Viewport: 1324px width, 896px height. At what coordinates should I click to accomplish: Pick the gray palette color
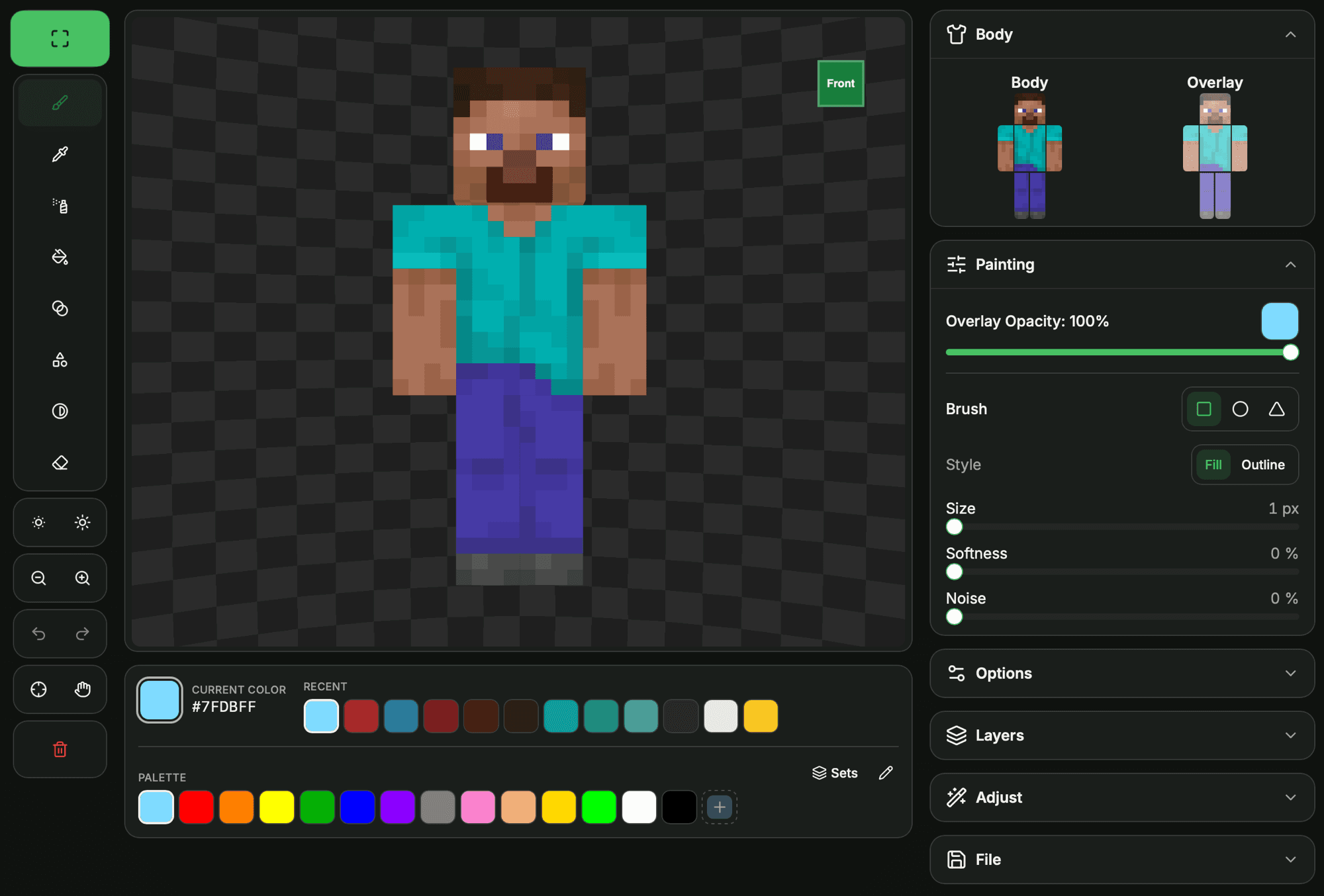click(438, 807)
